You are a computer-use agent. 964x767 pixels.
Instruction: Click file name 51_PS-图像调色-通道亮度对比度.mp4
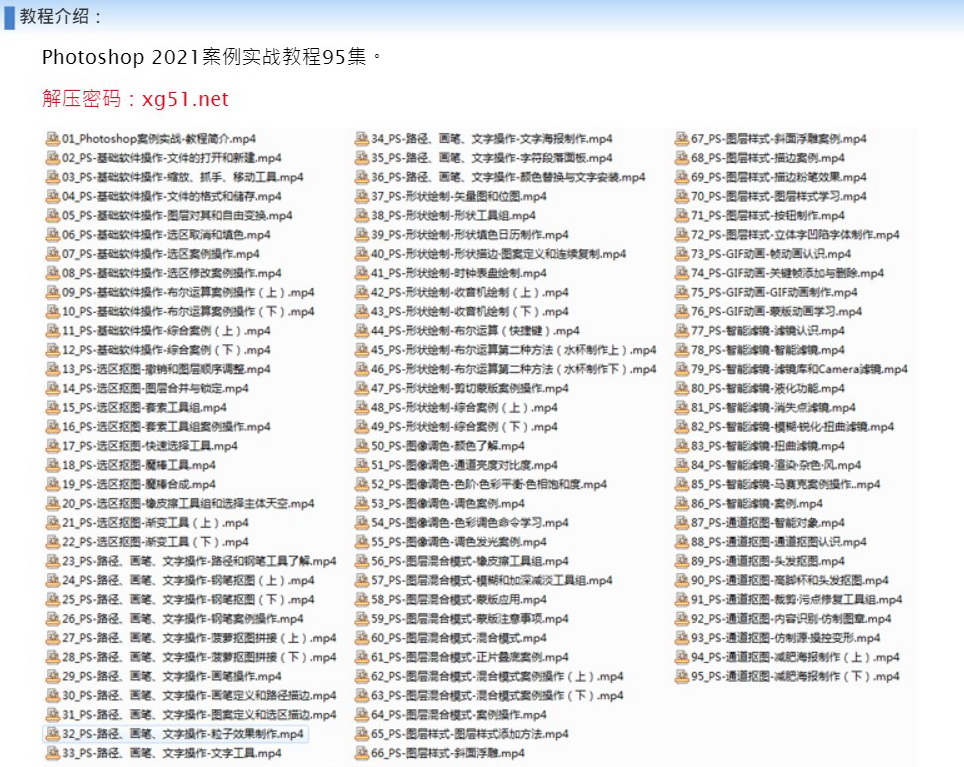[x=464, y=465]
